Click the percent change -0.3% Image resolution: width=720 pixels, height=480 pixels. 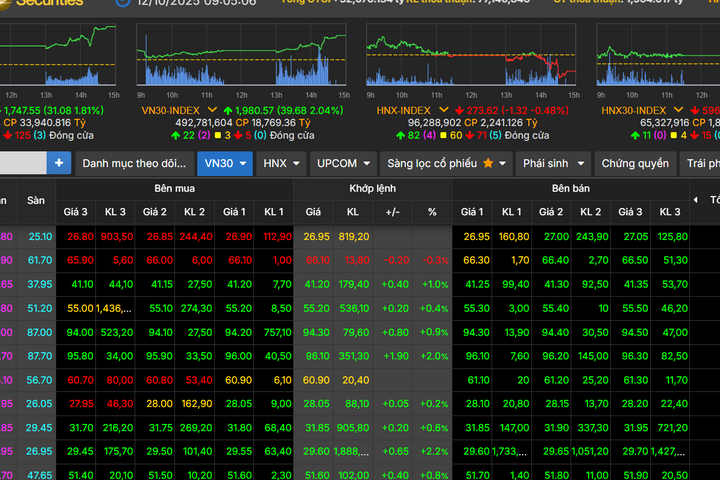tap(435, 260)
